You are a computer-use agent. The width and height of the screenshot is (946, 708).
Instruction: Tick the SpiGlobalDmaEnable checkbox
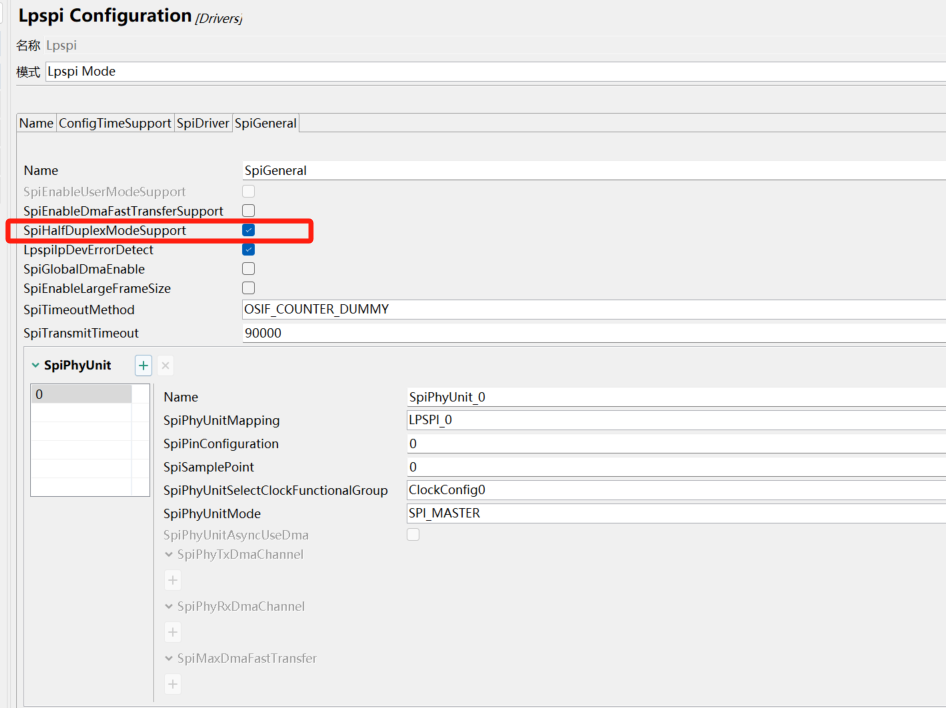point(248,269)
